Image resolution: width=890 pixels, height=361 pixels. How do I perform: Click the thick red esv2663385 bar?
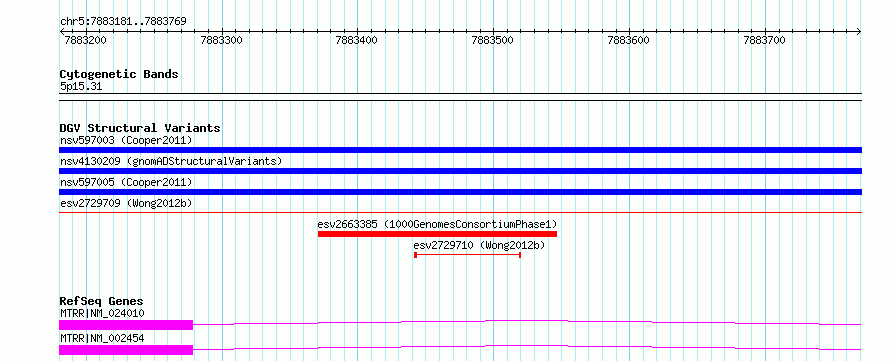click(437, 234)
